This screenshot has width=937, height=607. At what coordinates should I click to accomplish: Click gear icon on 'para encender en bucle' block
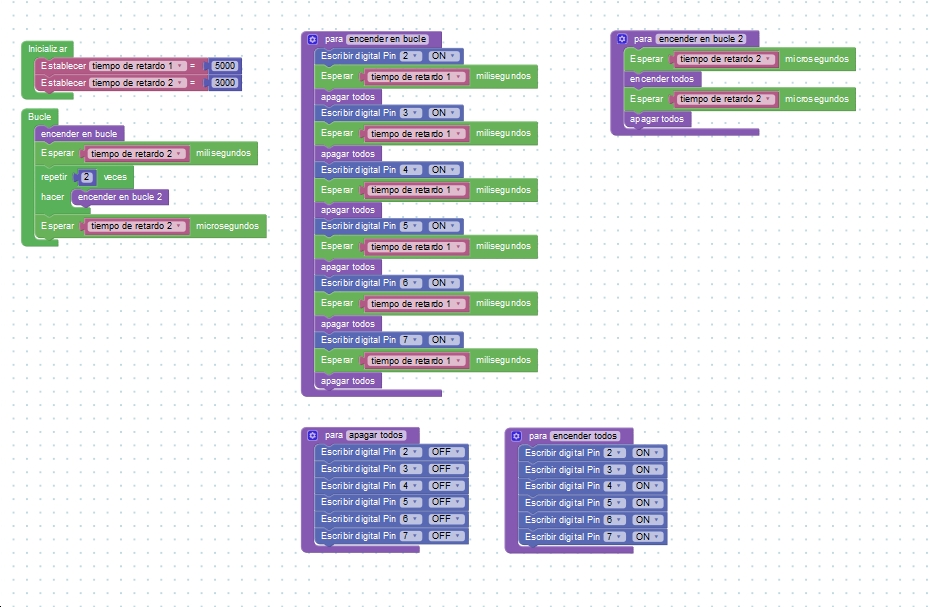pos(312,39)
